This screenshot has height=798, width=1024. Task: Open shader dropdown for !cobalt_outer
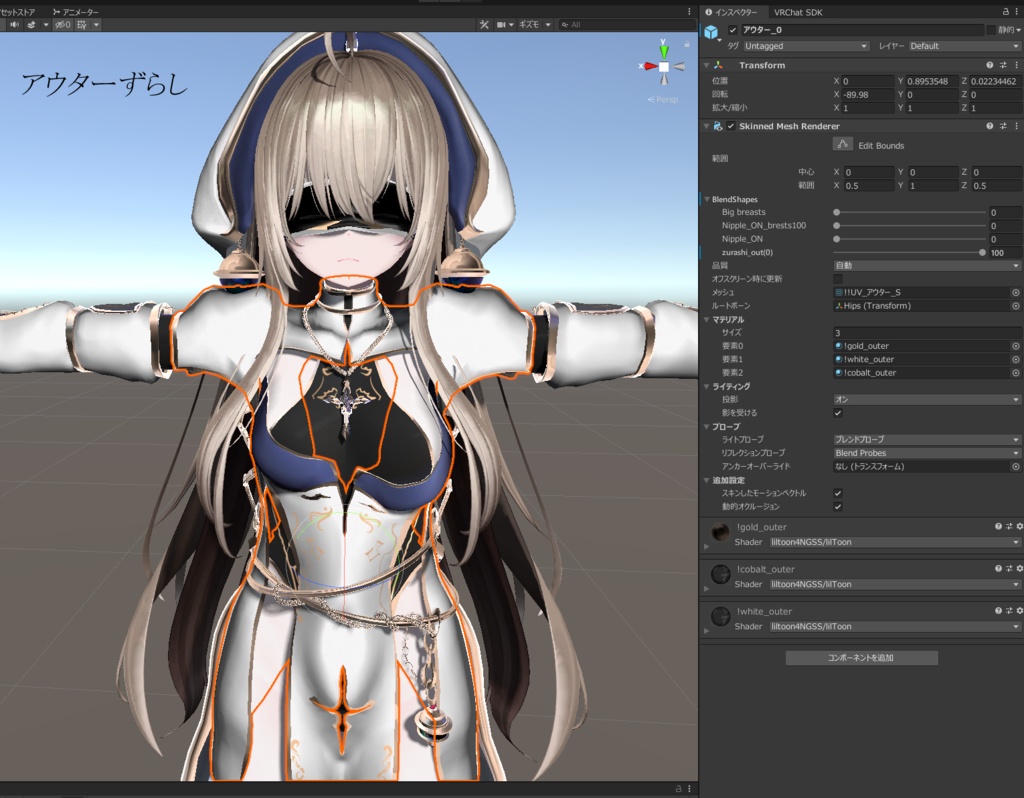coord(895,584)
